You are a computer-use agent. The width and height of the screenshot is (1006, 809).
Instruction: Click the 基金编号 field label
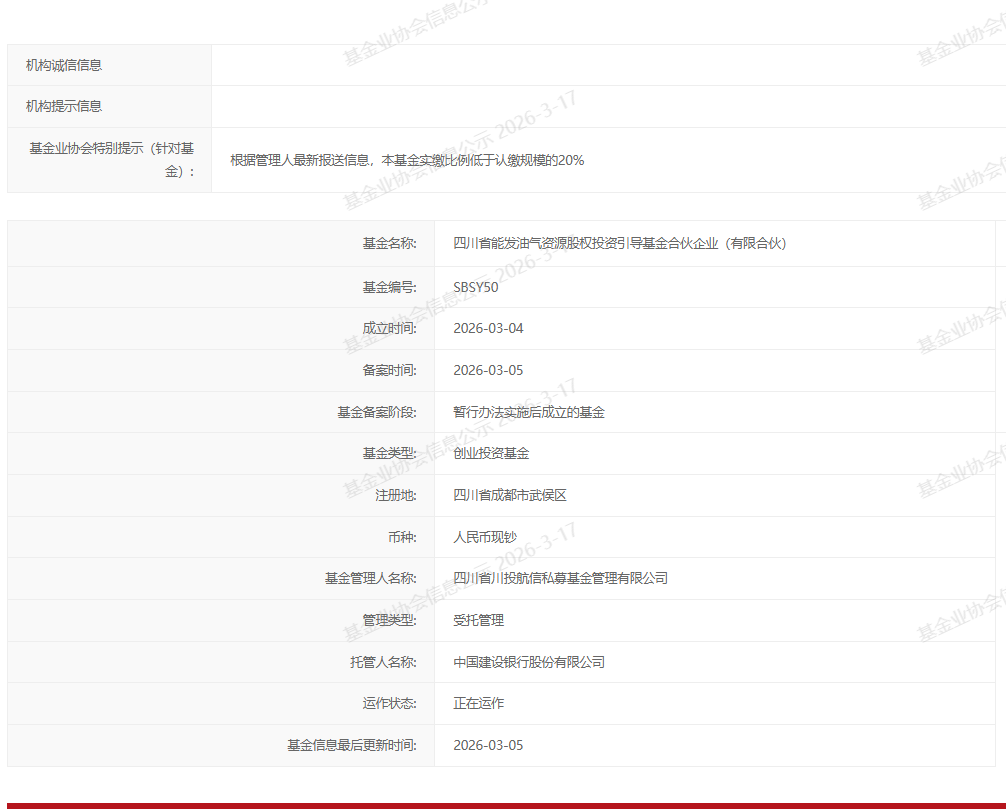[389, 287]
